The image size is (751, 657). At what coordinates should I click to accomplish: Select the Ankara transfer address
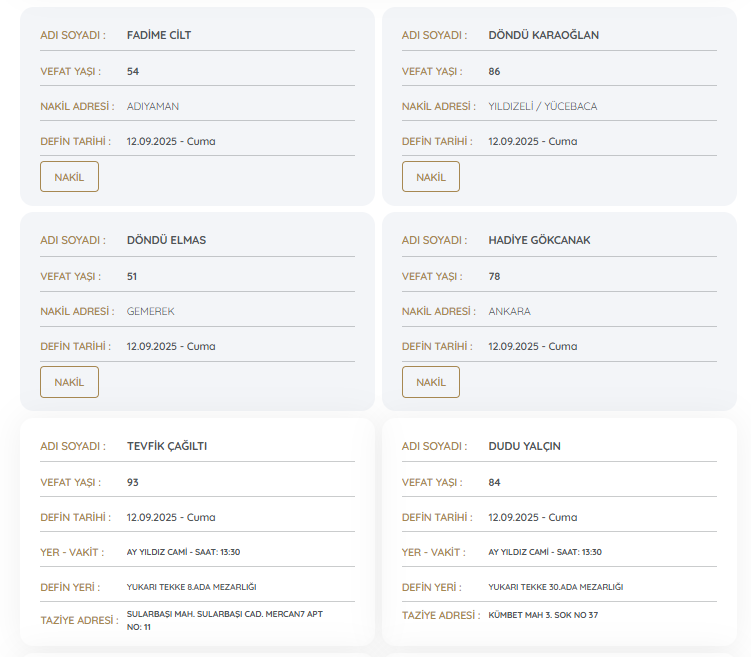pos(509,311)
